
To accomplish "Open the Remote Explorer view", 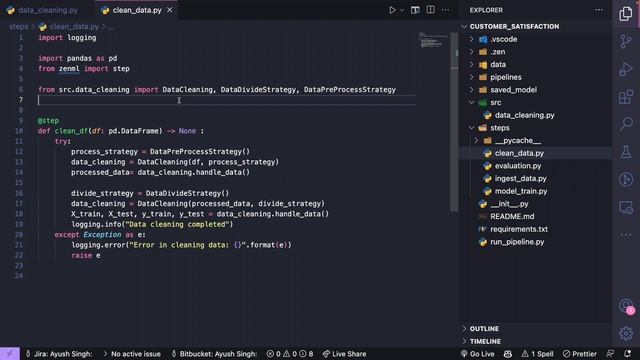I will click(x=626, y=207).
